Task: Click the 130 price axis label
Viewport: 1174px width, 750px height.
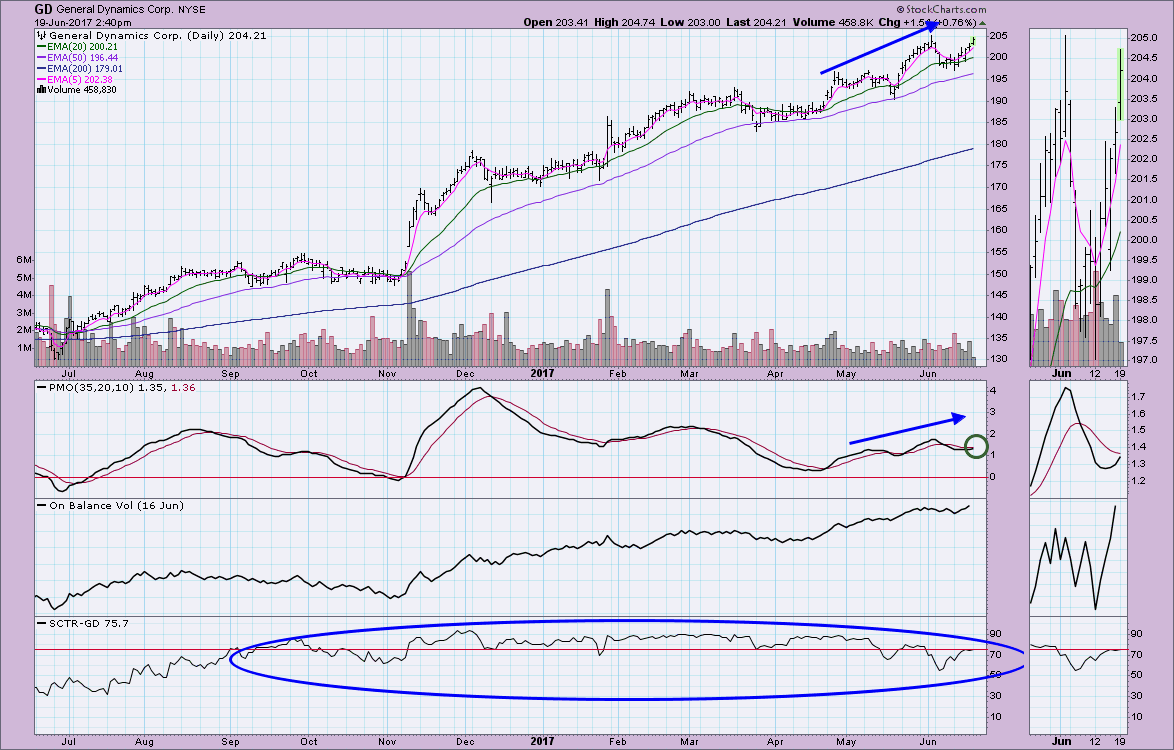Action: 999,359
